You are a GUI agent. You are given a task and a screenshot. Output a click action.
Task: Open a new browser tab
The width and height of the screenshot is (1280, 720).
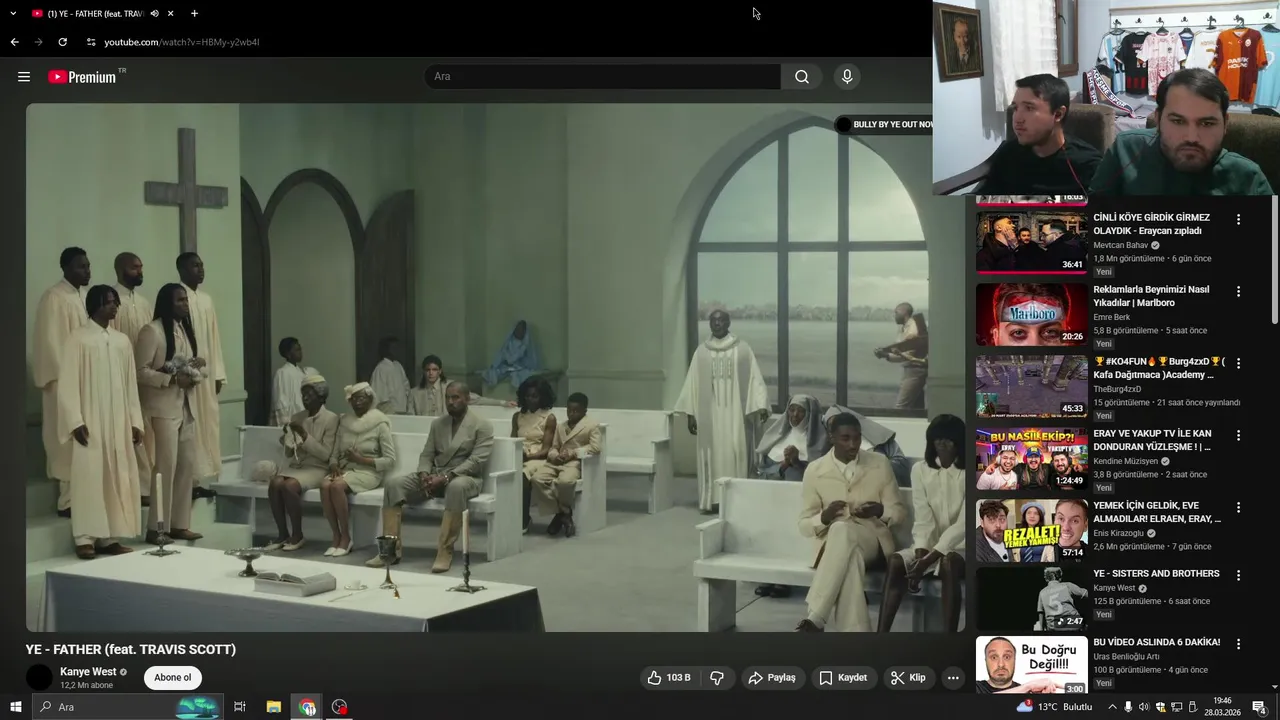point(194,14)
